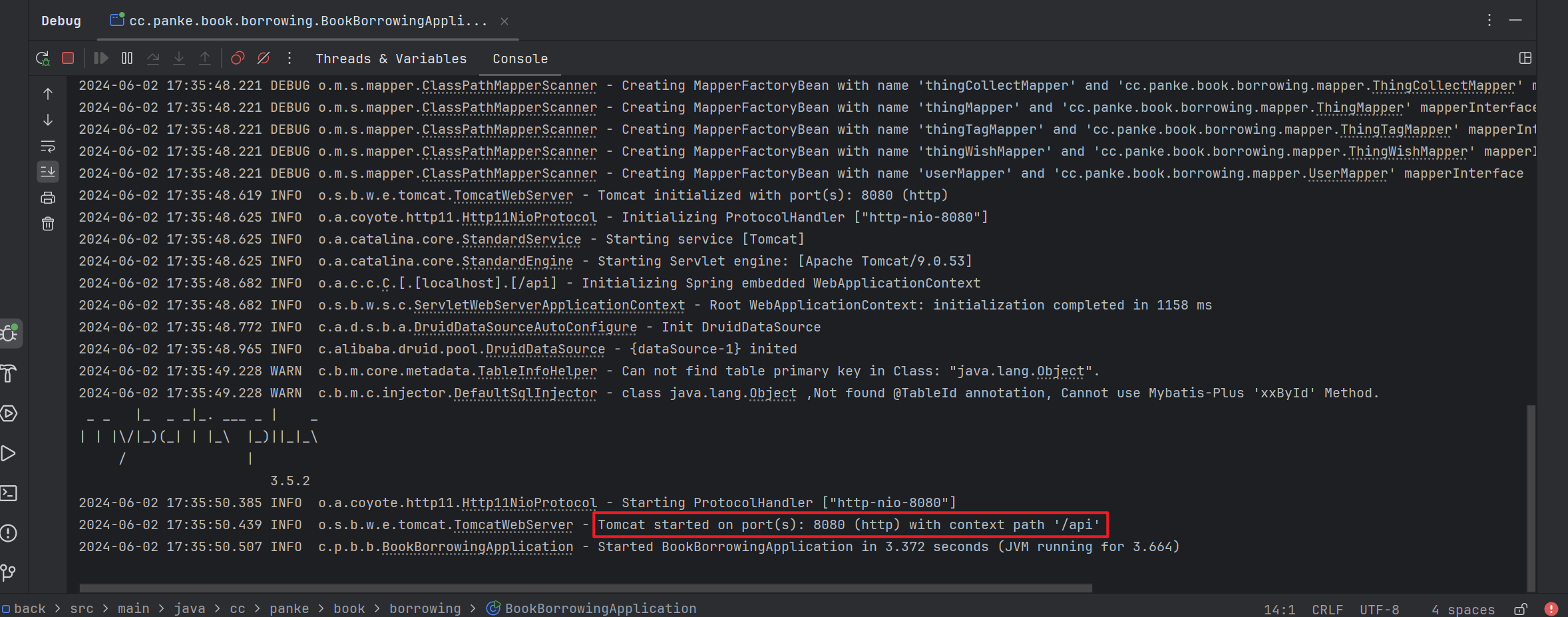
Task: Open the ServletWebServerApplicationContext link
Action: tap(549, 305)
